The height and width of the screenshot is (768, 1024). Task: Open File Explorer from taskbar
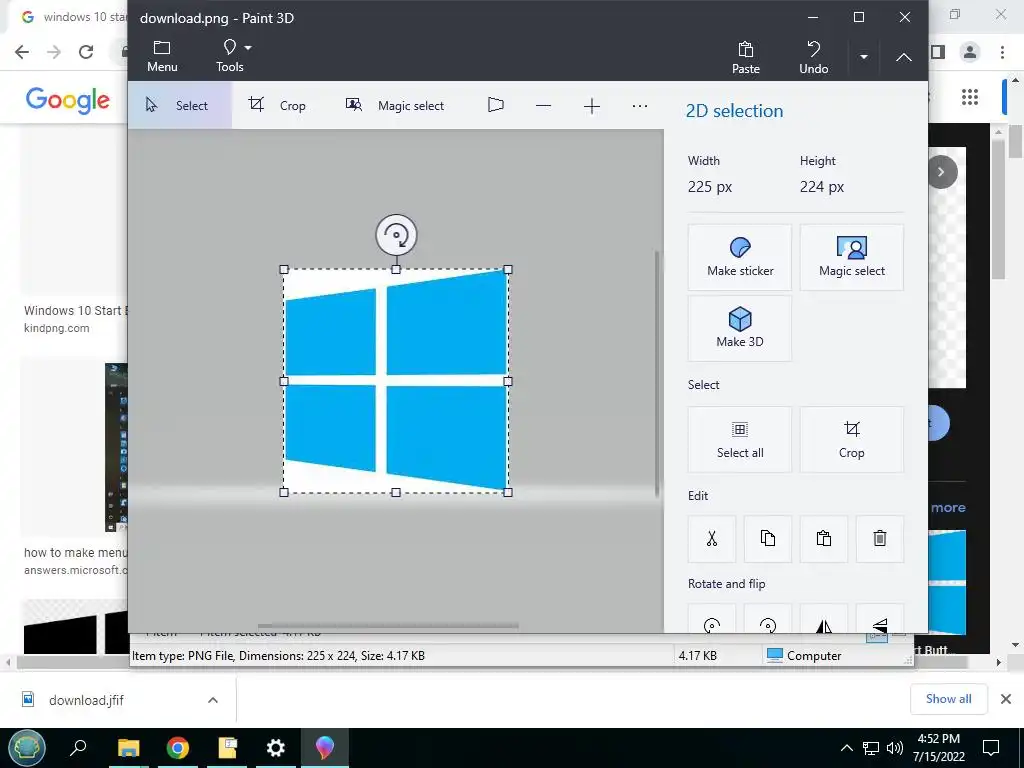pyautogui.click(x=129, y=747)
